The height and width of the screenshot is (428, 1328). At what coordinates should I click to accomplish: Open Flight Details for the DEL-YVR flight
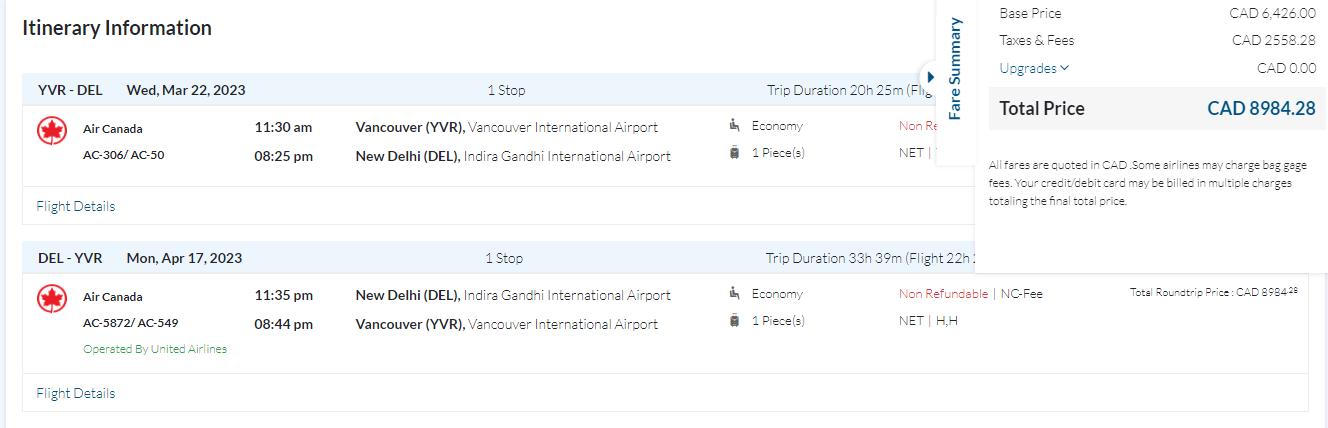click(x=76, y=393)
